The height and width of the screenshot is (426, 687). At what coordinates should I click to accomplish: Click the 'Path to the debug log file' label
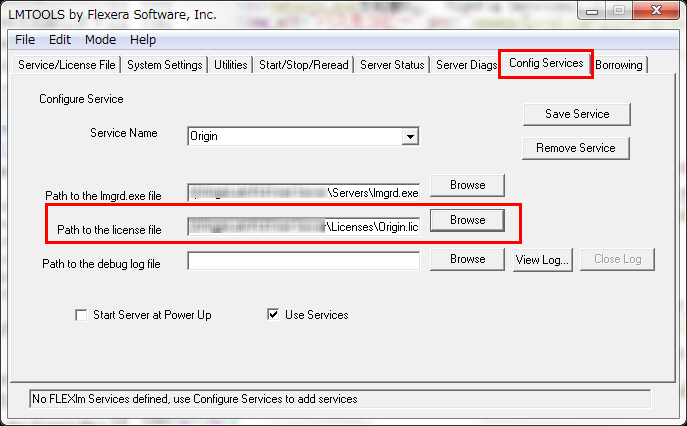pos(101,264)
